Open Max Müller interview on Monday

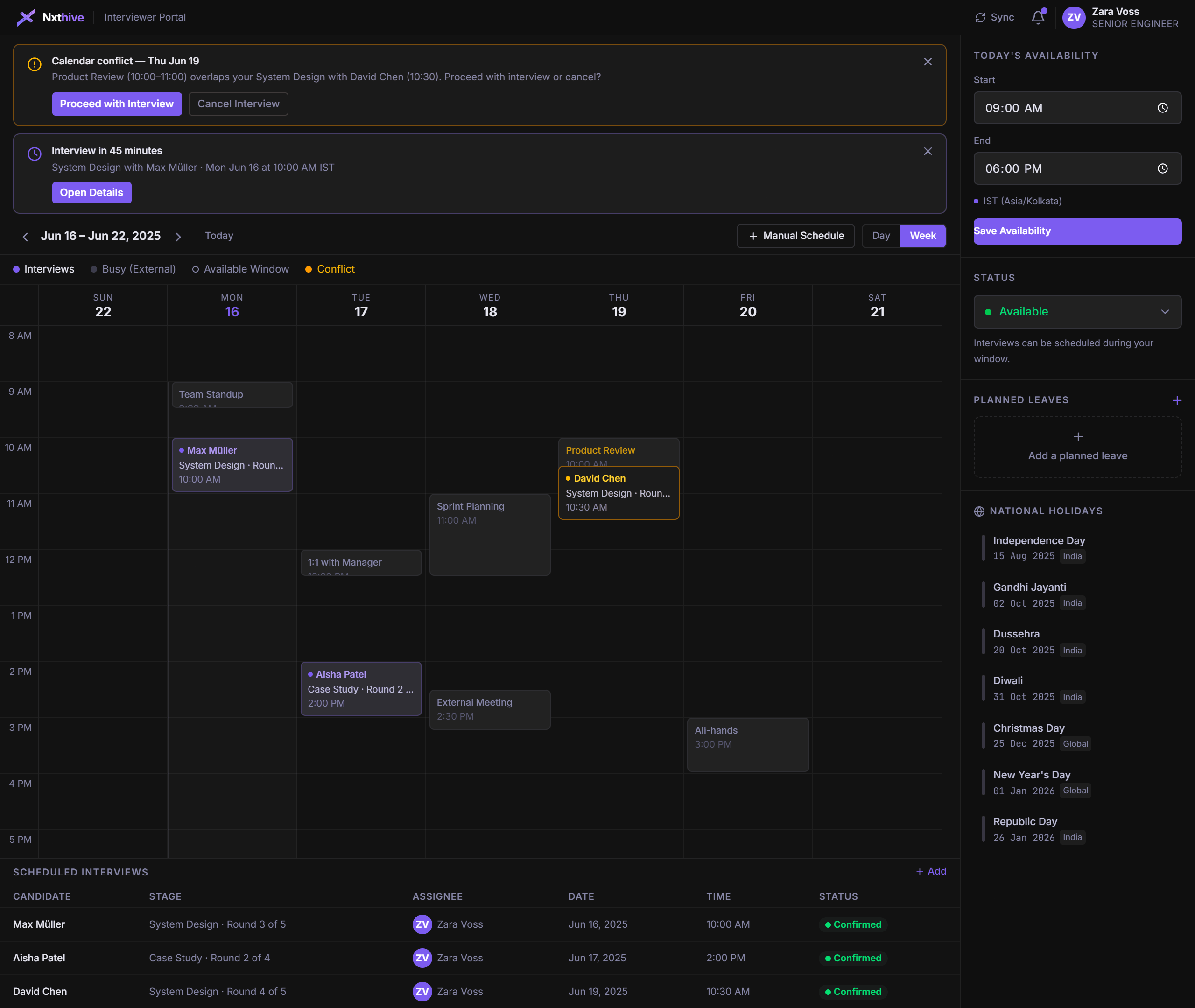tap(232, 465)
